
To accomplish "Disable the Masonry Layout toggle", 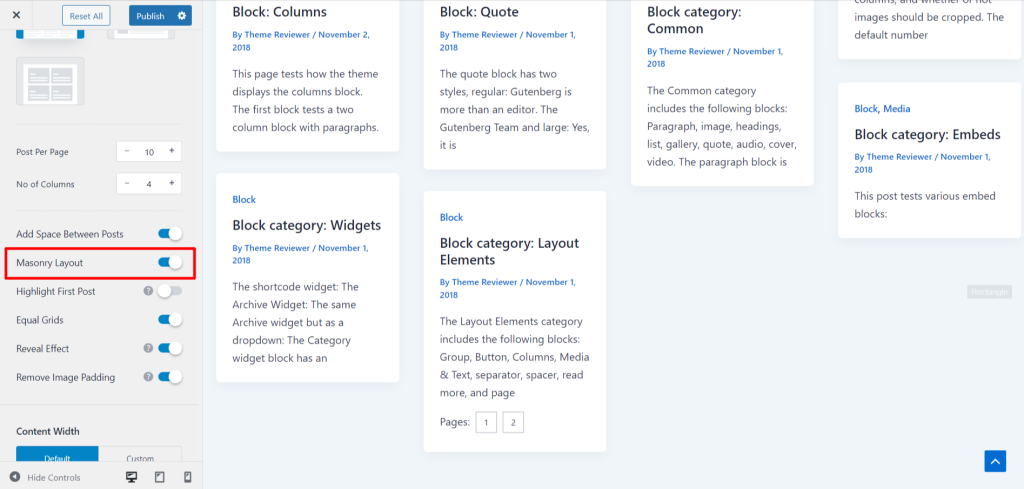I will coord(170,262).
